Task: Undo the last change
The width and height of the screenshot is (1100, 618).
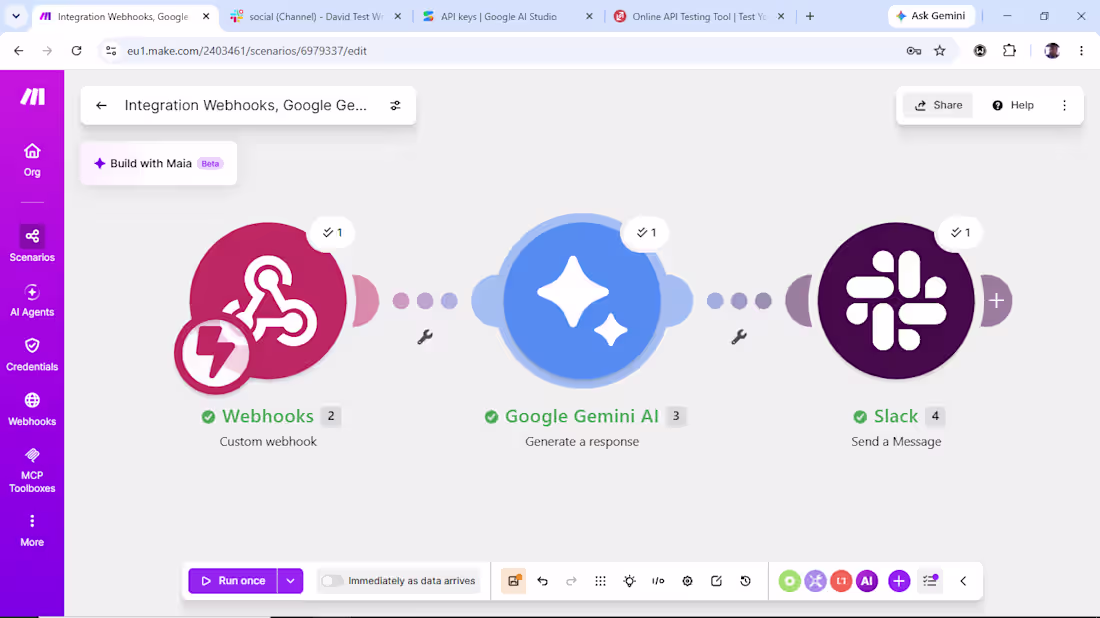Action: click(542, 581)
